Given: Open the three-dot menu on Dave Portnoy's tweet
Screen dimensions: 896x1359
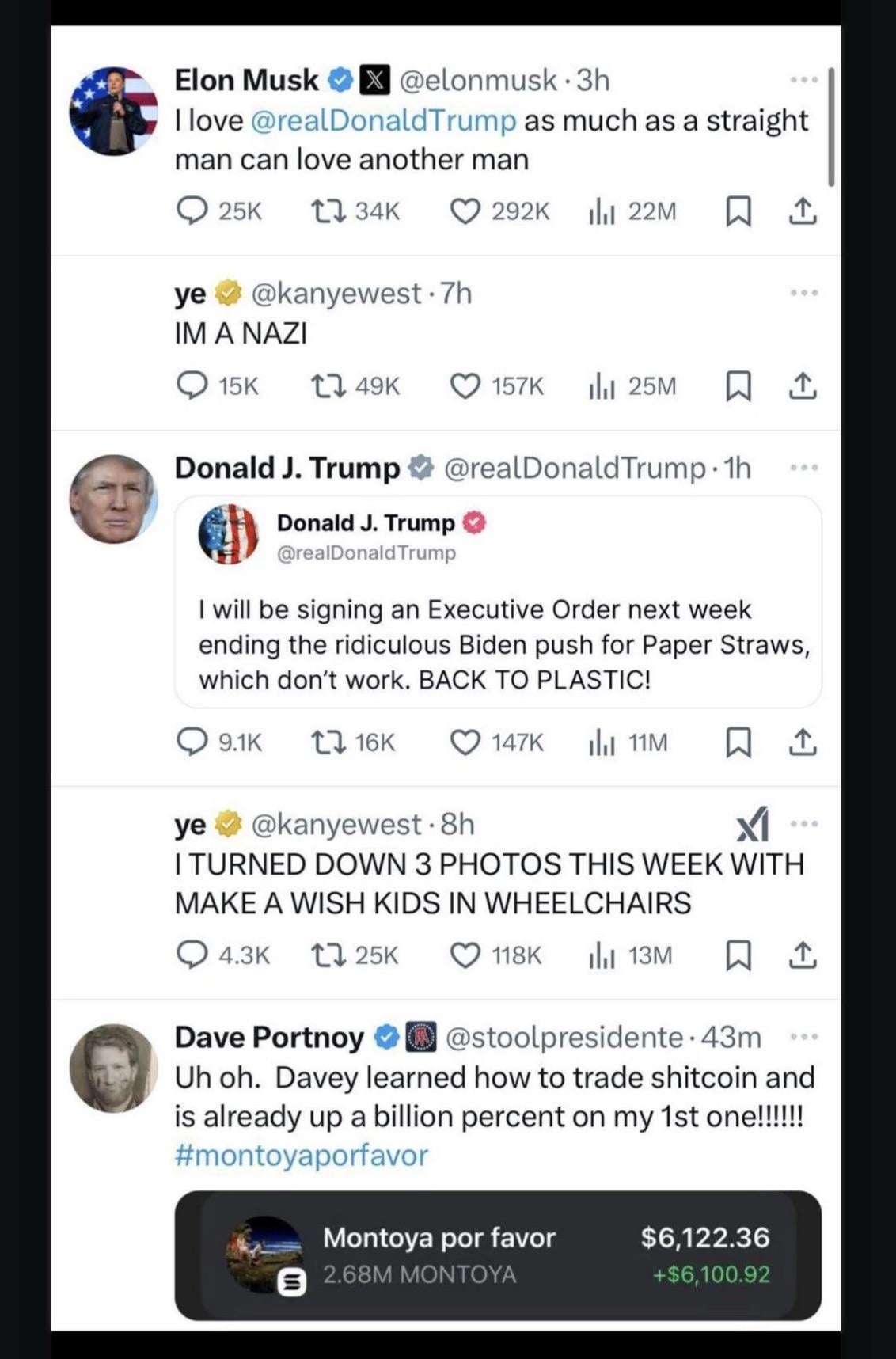Looking at the screenshot, I should (x=803, y=1036).
